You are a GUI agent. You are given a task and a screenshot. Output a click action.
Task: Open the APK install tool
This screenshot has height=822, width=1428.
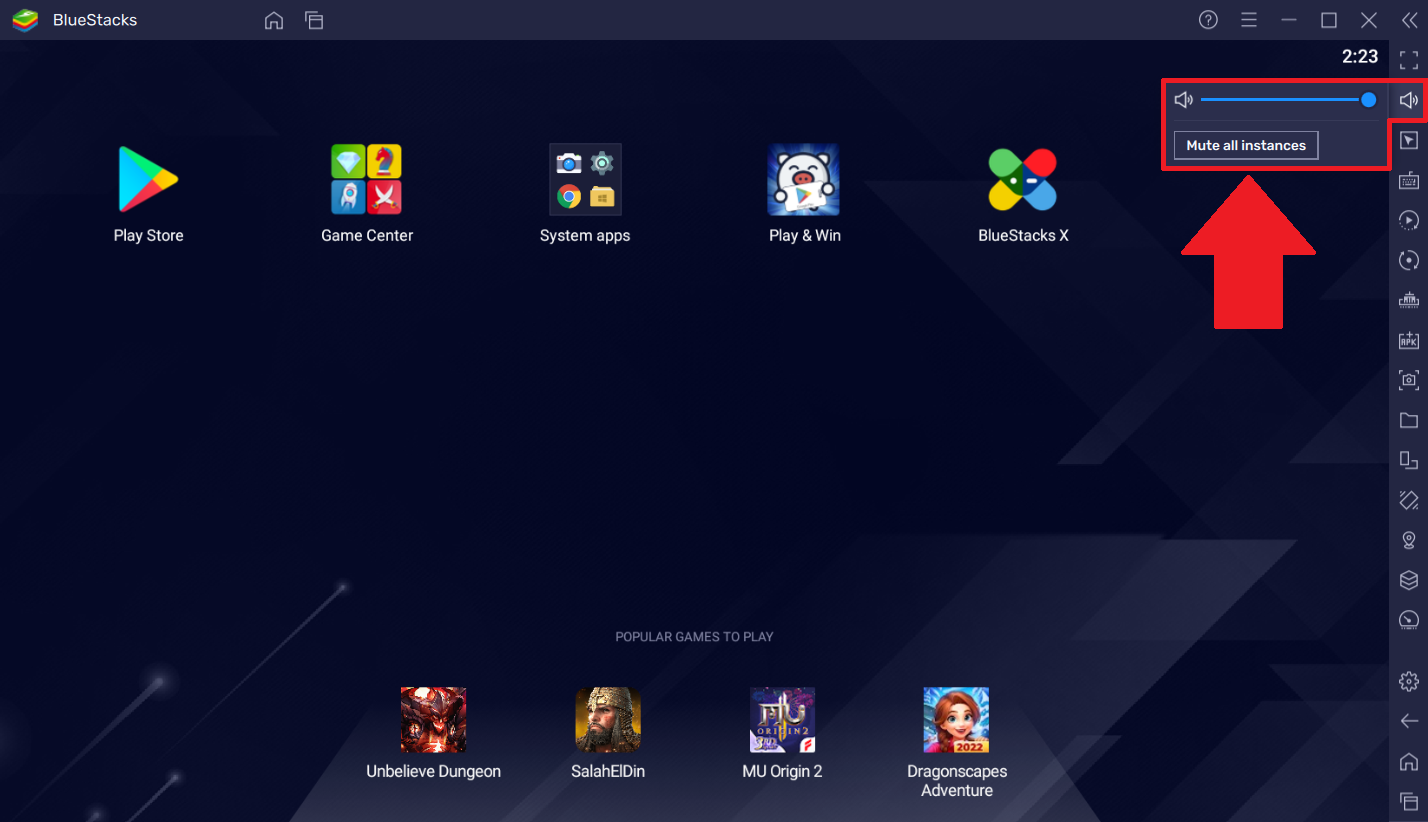click(1408, 340)
